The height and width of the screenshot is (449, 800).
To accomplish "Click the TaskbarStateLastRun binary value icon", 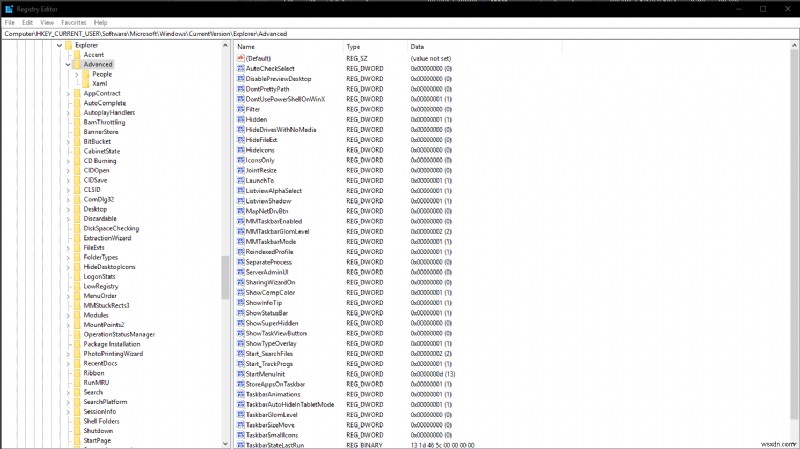I will point(241,444).
